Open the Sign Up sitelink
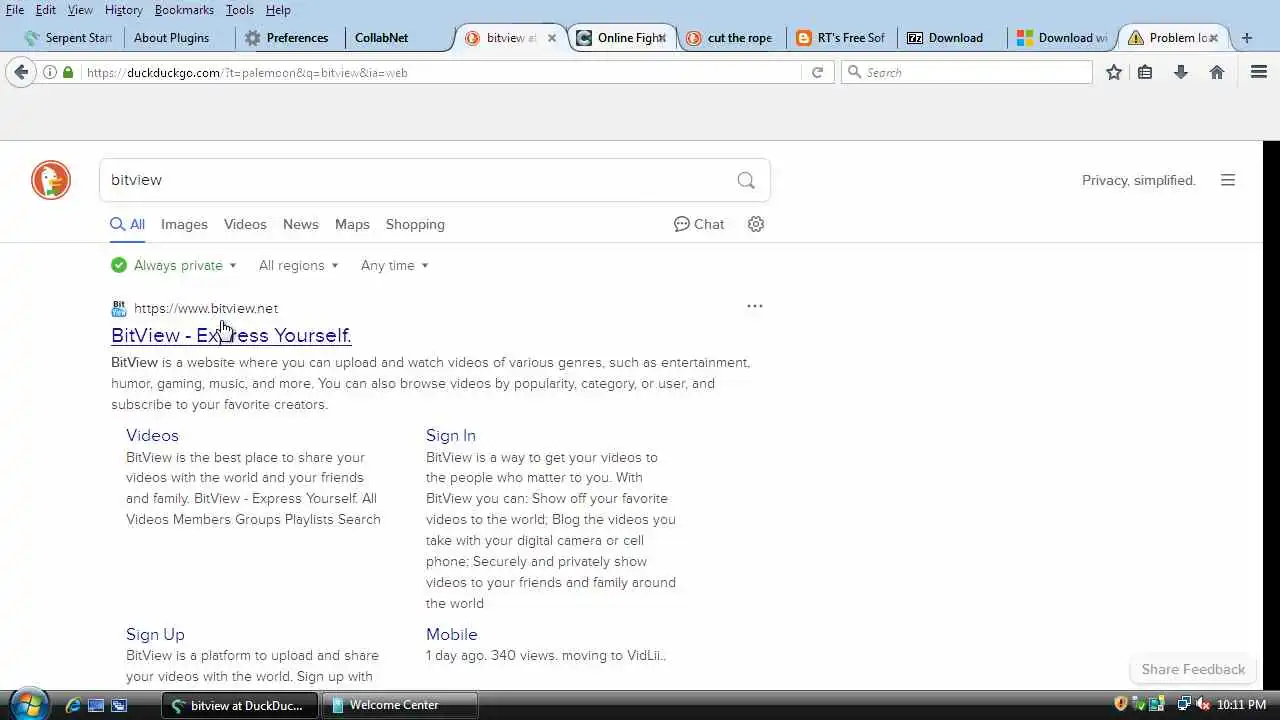The width and height of the screenshot is (1280, 720). point(155,634)
